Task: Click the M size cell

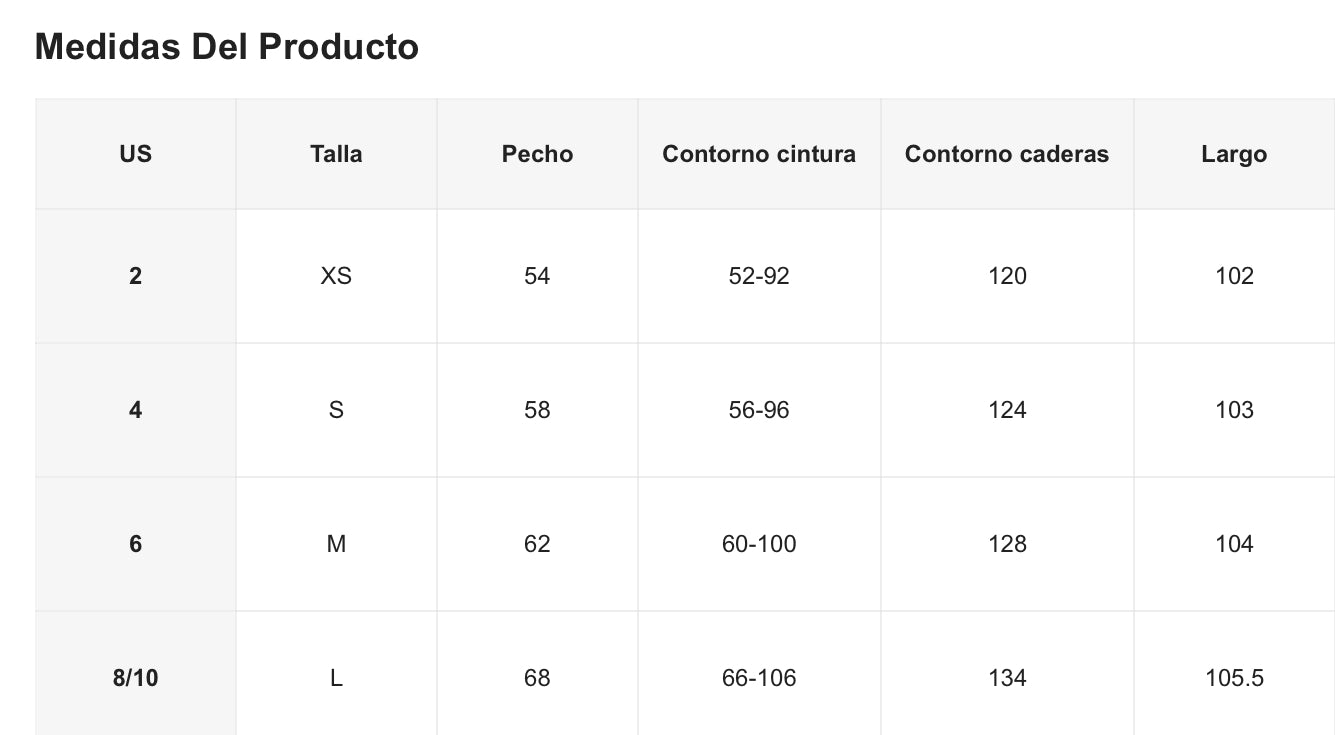Action: 336,544
